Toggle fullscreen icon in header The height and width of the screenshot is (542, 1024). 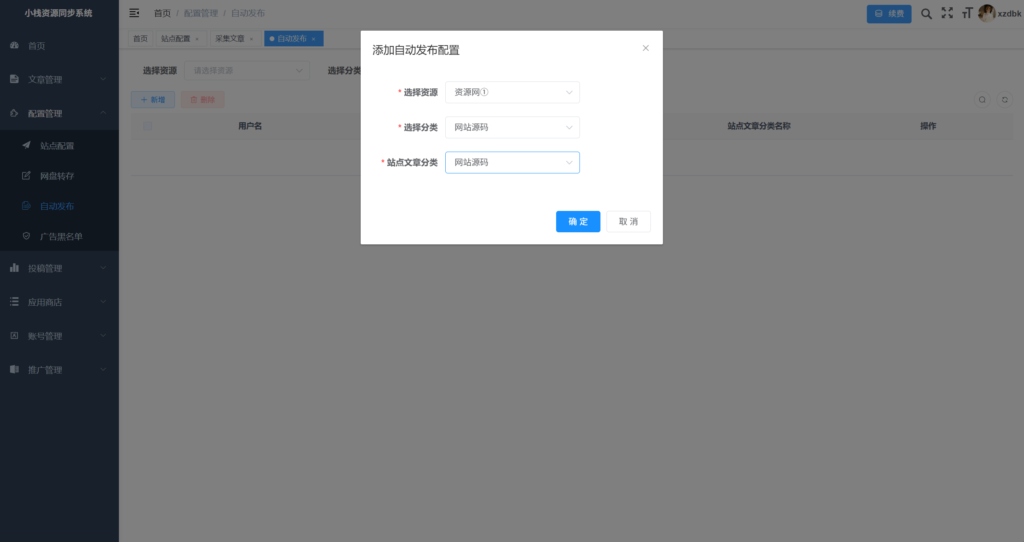click(947, 13)
